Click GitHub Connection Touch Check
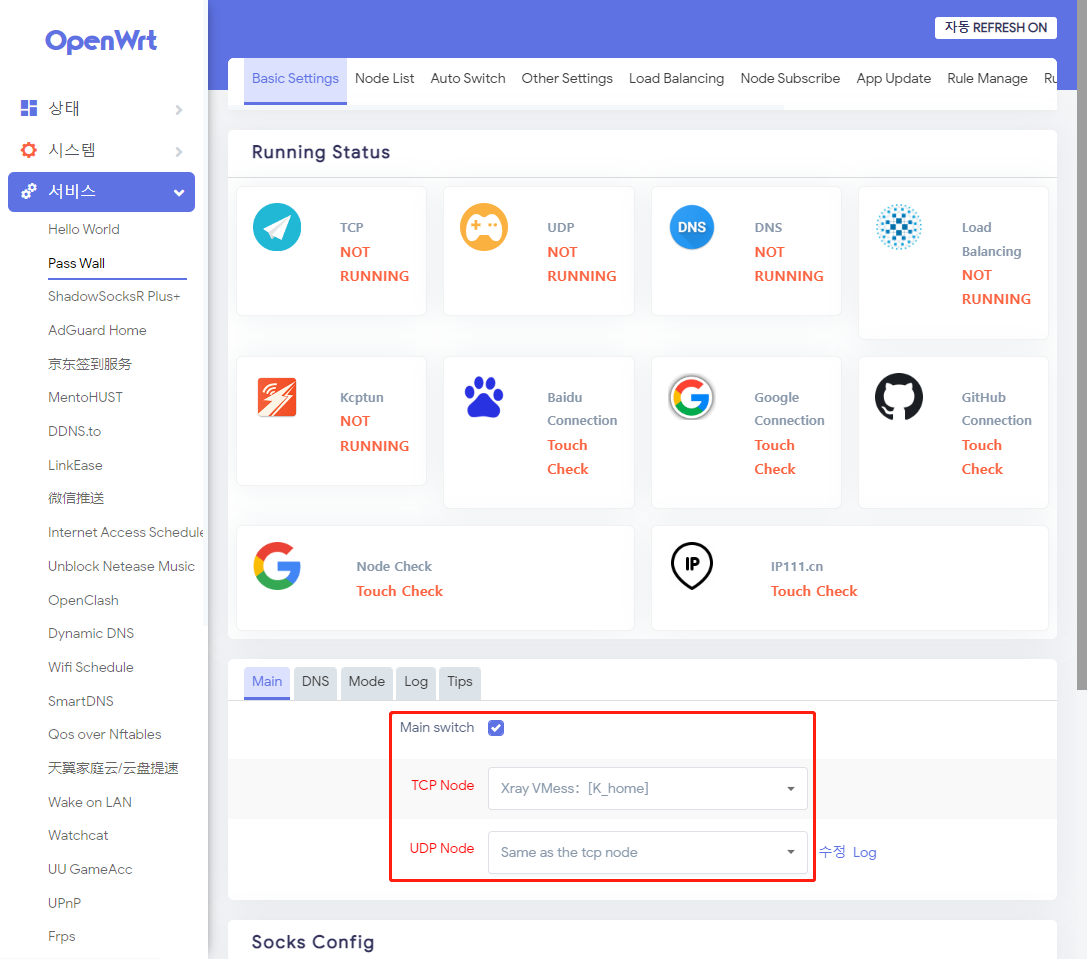Image resolution: width=1087 pixels, height=959 pixels. click(982, 457)
